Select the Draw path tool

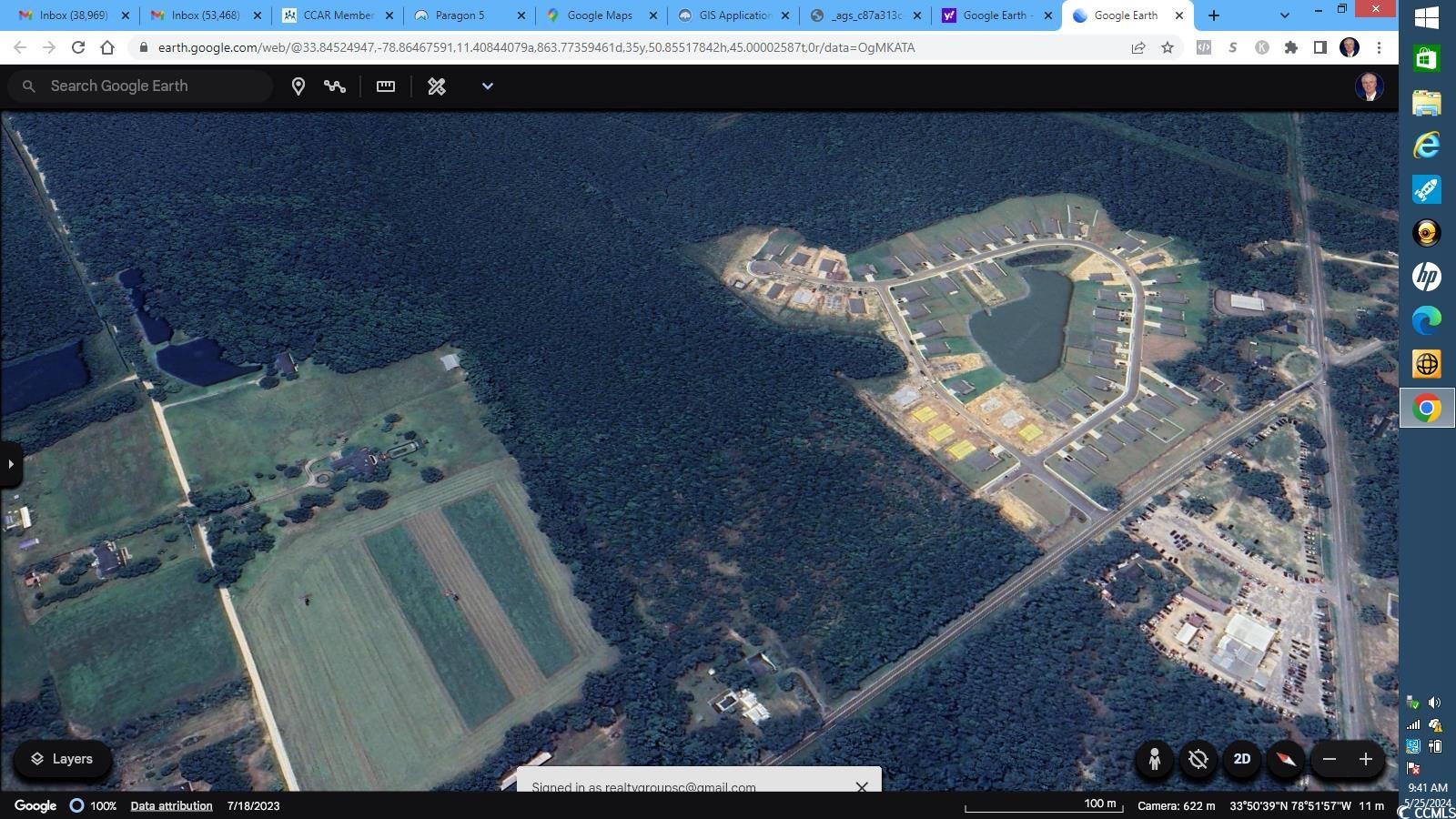click(335, 86)
